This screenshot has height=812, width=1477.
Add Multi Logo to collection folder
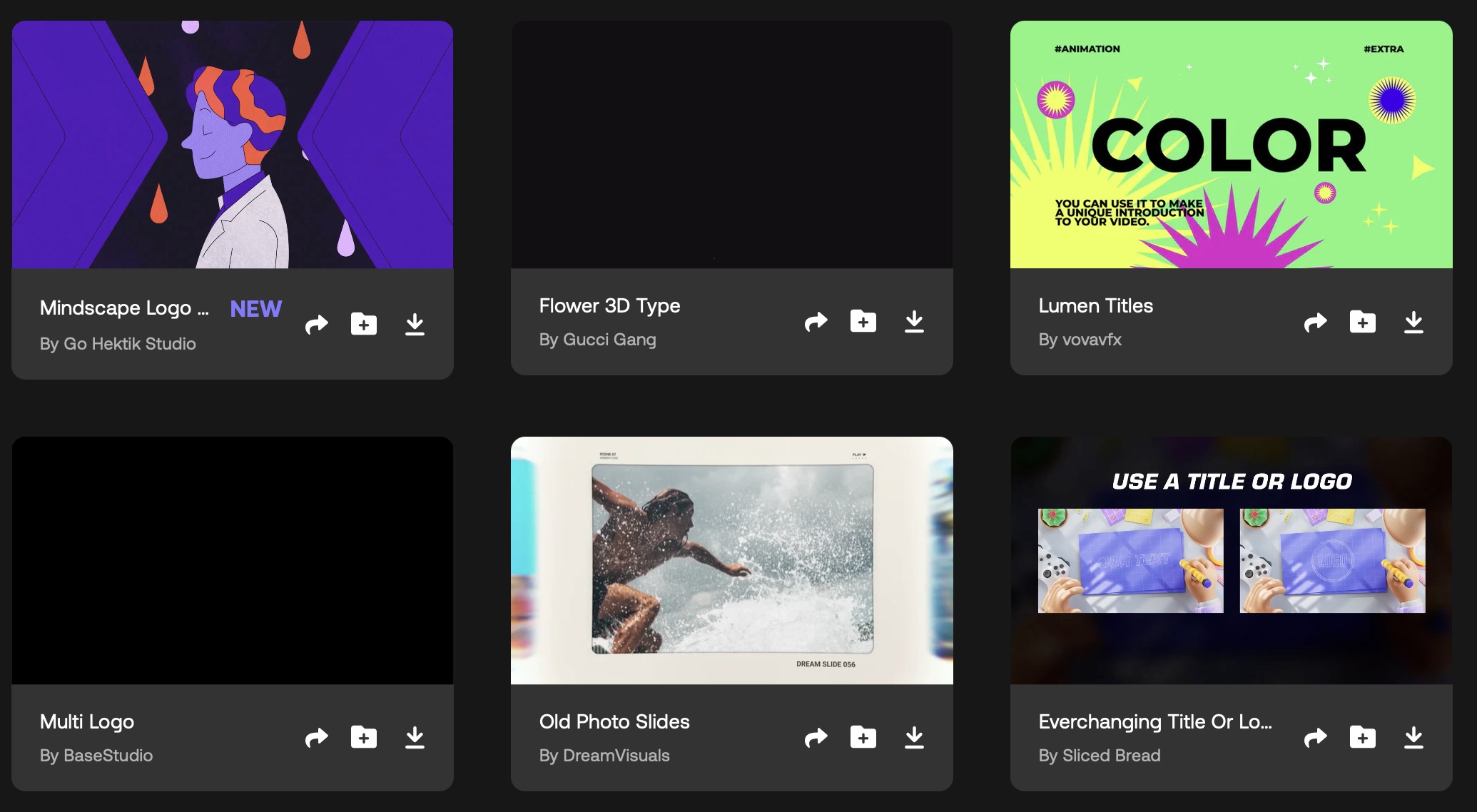point(363,738)
